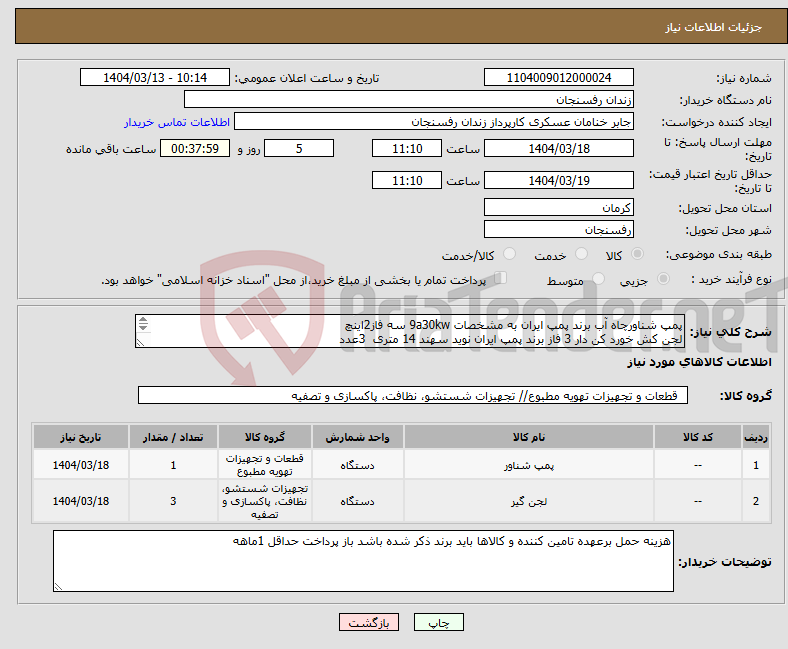Click the remaining days field showing 5
This screenshot has width=788, height=649.
click(299, 148)
